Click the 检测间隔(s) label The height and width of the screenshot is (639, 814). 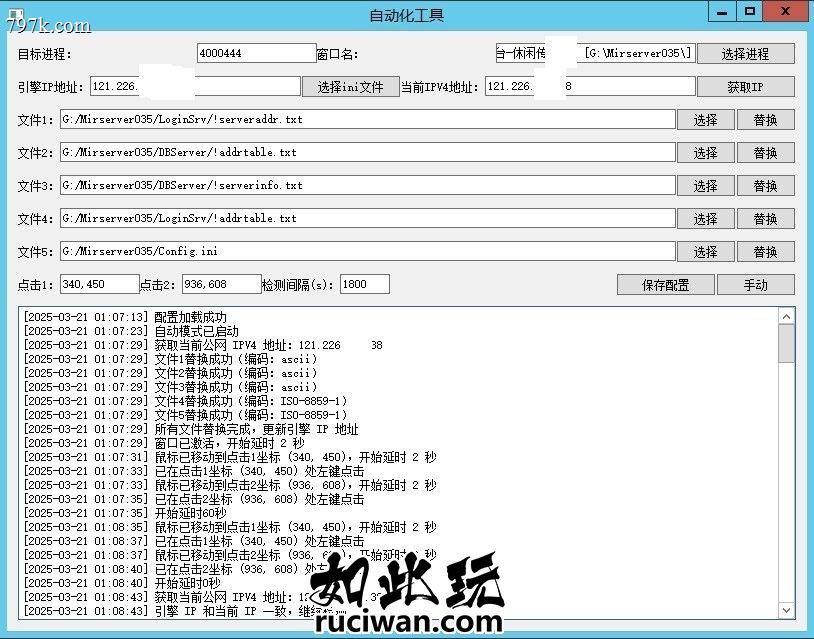point(298,284)
